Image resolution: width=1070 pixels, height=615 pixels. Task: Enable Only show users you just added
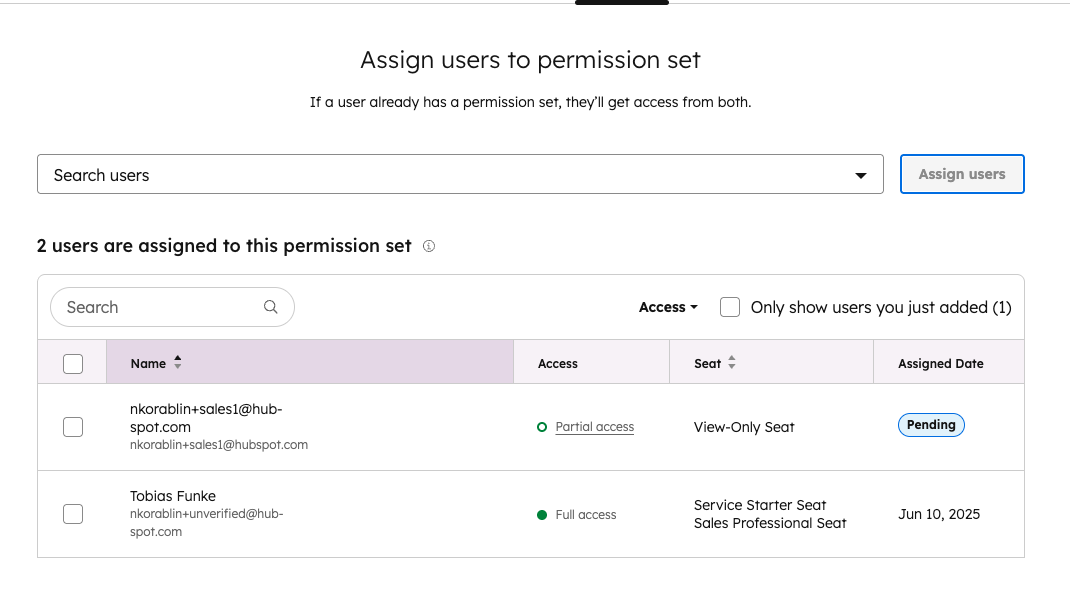point(730,307)
